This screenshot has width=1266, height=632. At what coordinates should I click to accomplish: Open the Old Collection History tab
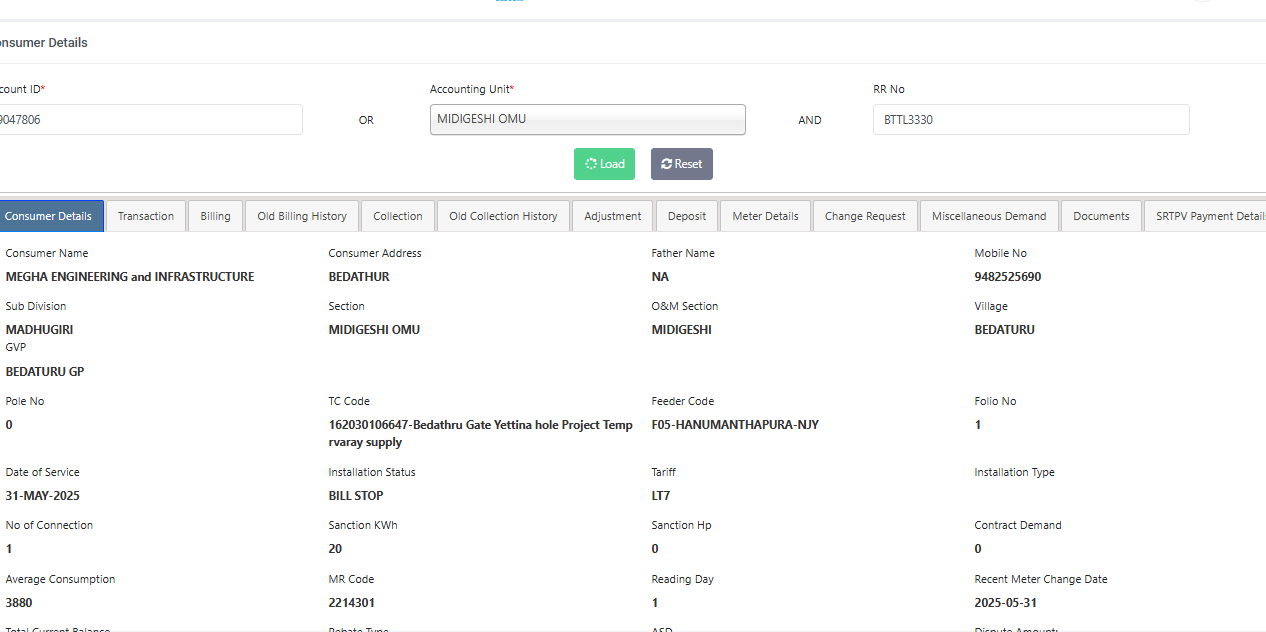[503, 216]
